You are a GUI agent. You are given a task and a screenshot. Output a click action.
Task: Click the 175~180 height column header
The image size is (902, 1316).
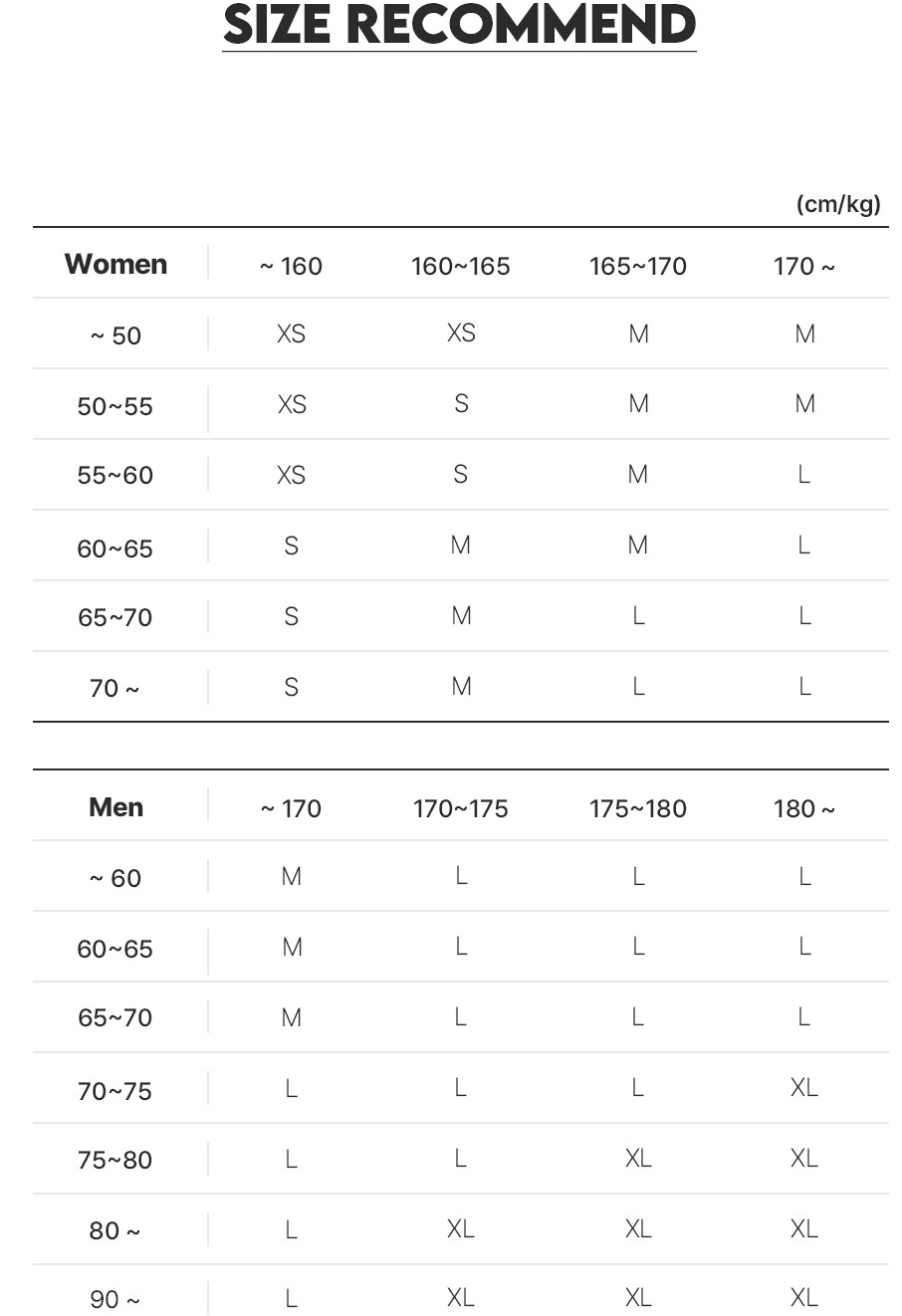coord(637,808)
